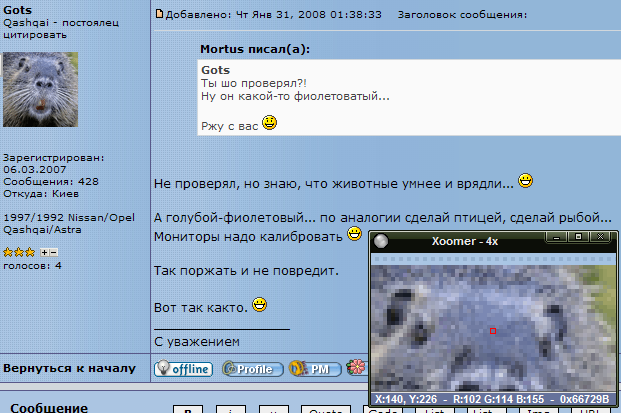Click the smiley after "калибровать"
This screenshot has width=621, height=413.
click(354, 235)
